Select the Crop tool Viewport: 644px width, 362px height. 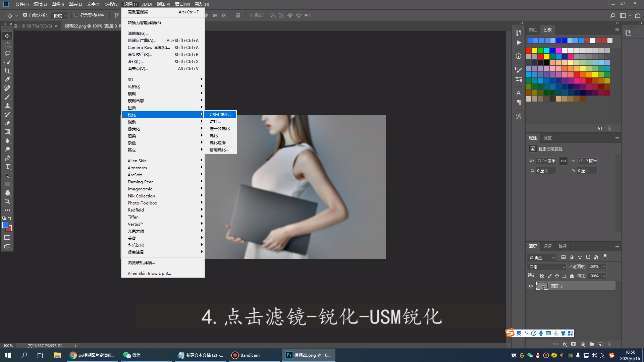coord(7,71)
